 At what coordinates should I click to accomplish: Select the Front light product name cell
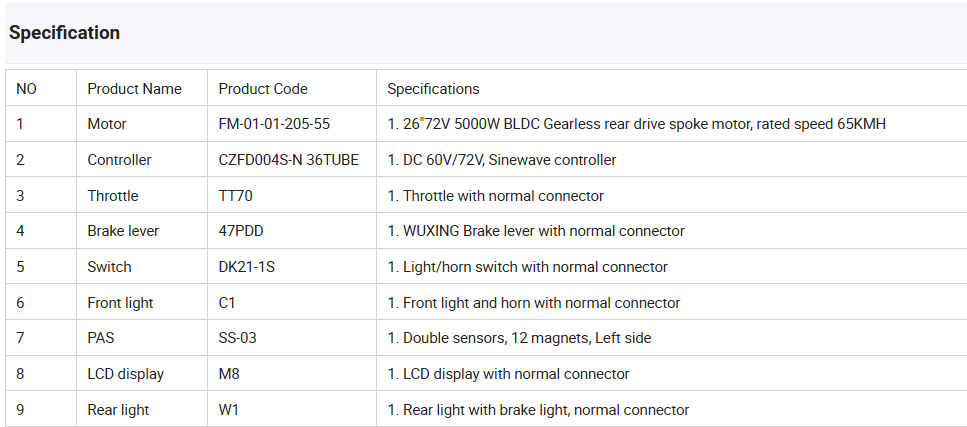120,303
